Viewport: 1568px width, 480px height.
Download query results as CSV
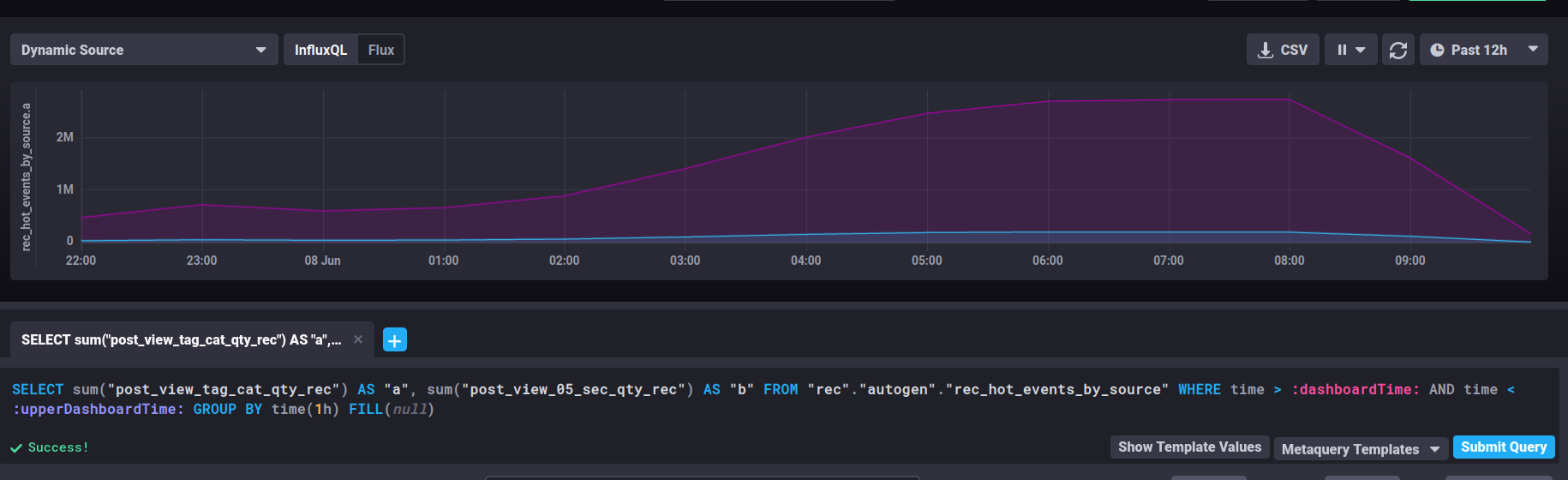coord(1282,50)
